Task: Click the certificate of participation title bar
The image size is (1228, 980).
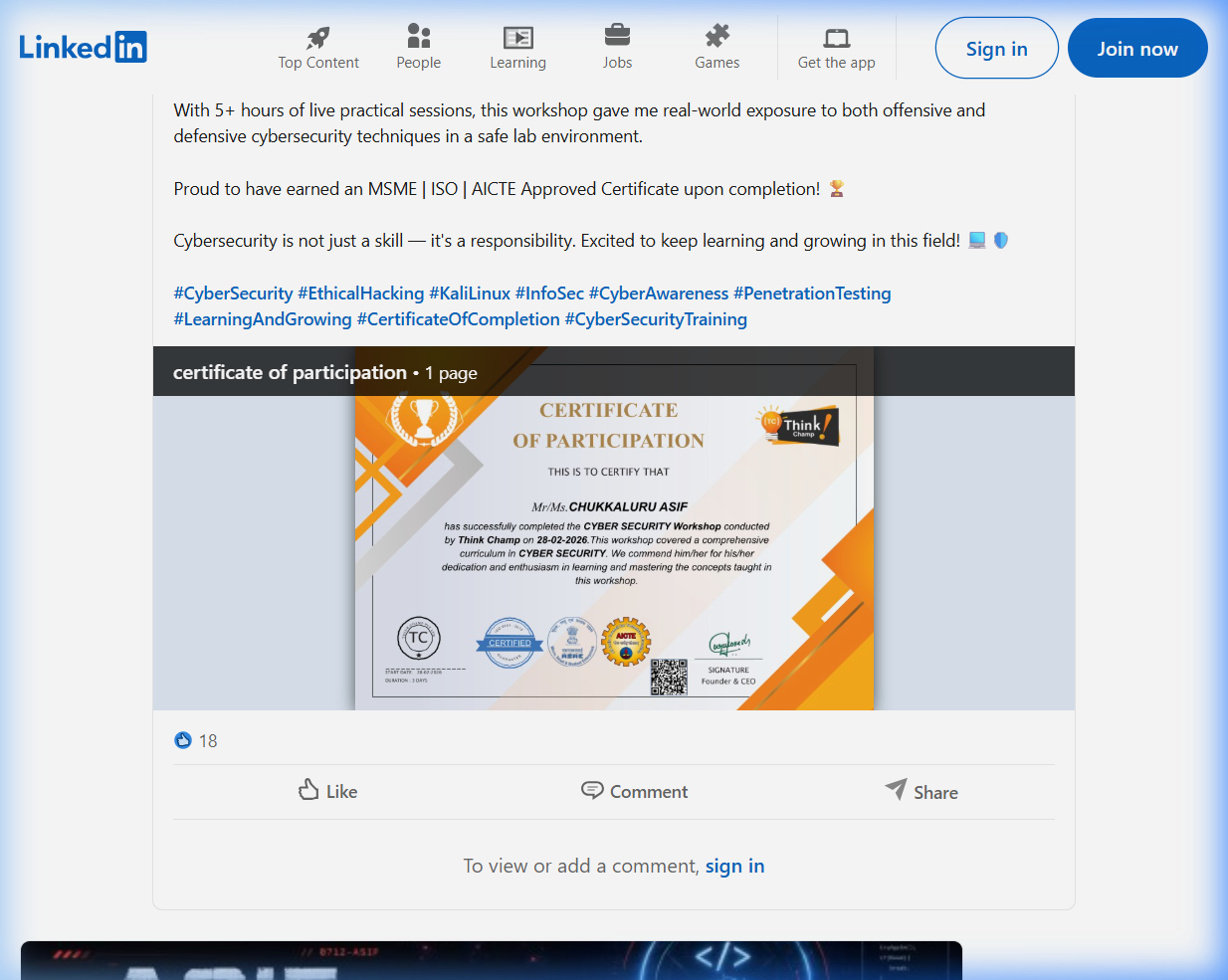Action: click(x=614, y=372)
